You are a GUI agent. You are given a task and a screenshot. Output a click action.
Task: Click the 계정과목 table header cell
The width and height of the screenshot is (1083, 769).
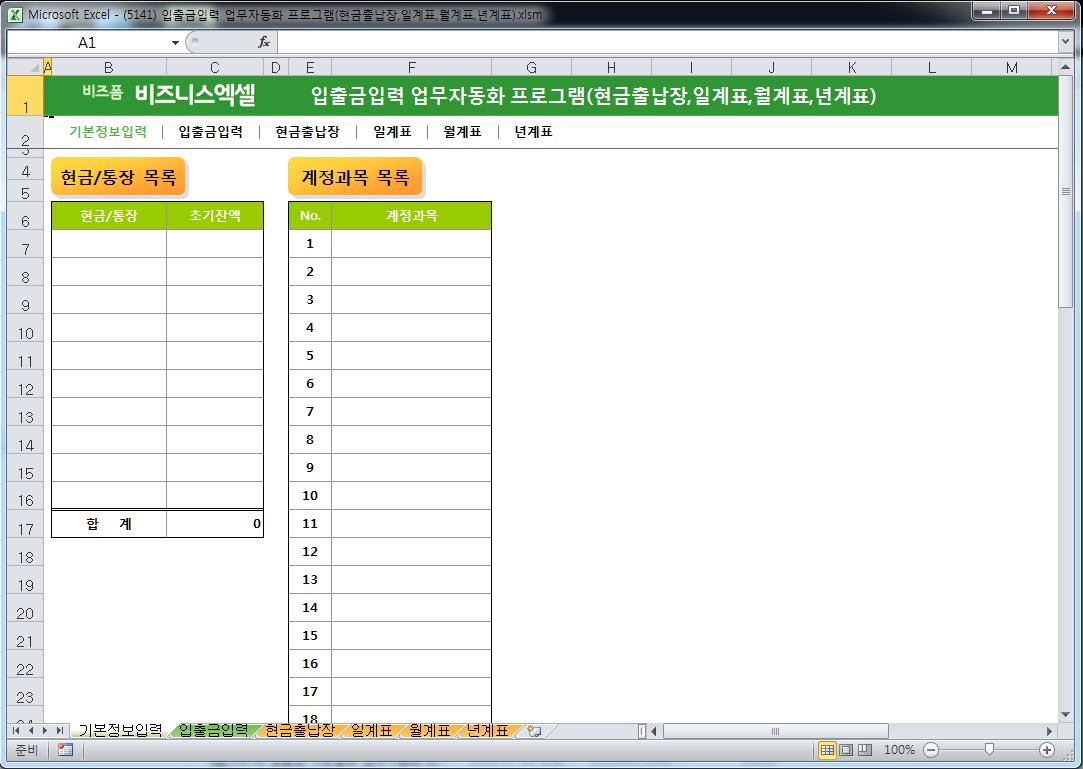point(412,216)
